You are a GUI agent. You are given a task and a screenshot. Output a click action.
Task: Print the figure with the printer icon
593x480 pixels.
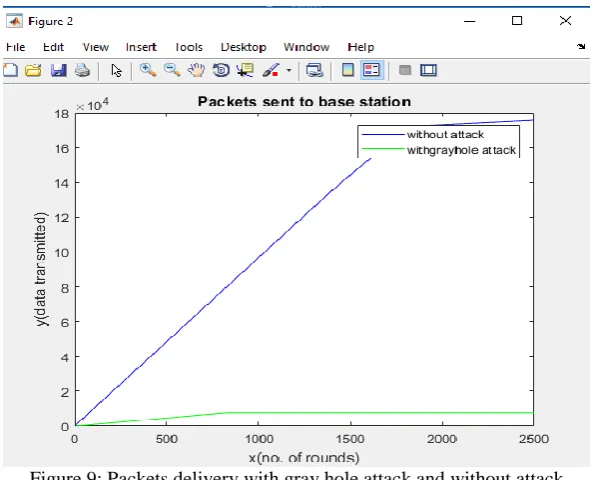[x=82, y=70]
